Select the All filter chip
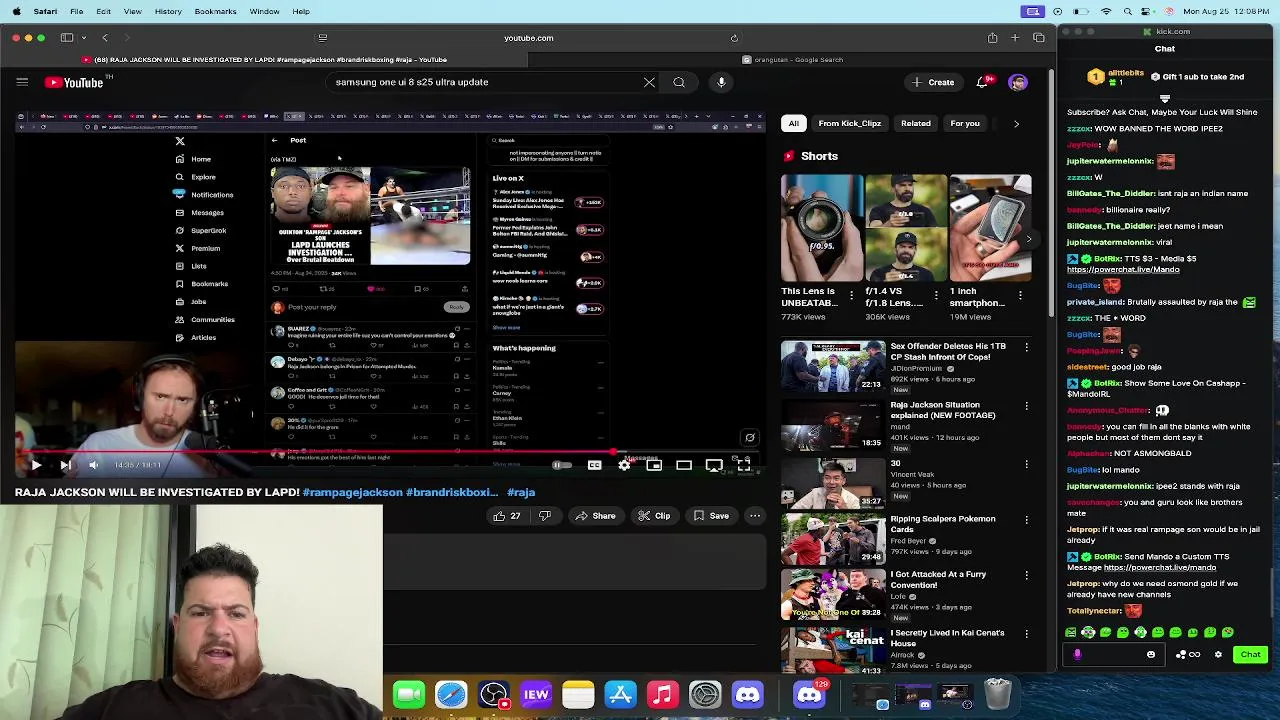Screen dimensions: 1280x720 tap(793, 123)
